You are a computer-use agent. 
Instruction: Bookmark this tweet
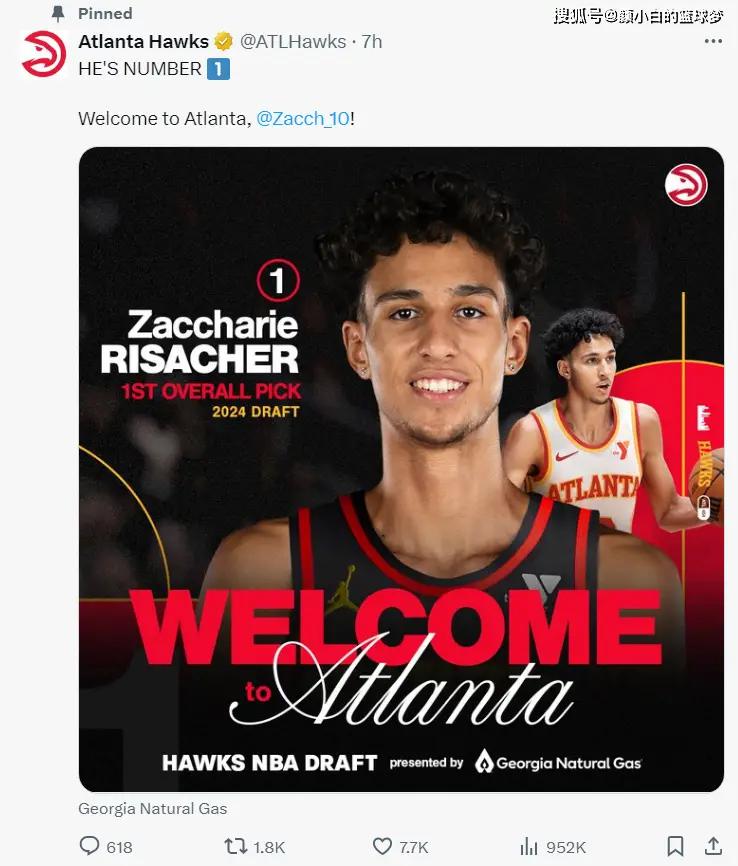(x=676, y=846)
